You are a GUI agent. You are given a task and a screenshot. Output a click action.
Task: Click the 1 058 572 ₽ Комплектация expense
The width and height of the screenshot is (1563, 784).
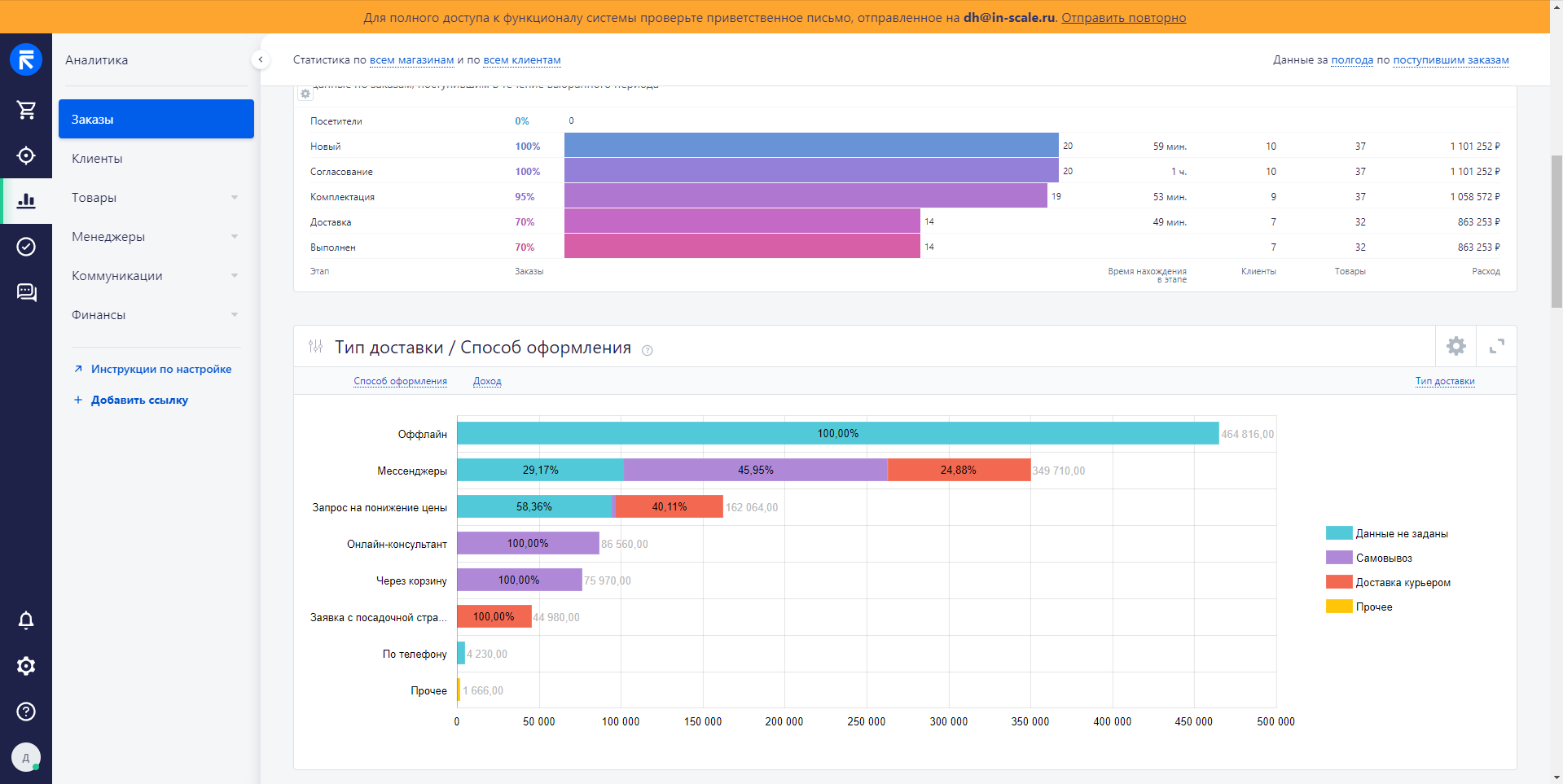(1474, 196)
